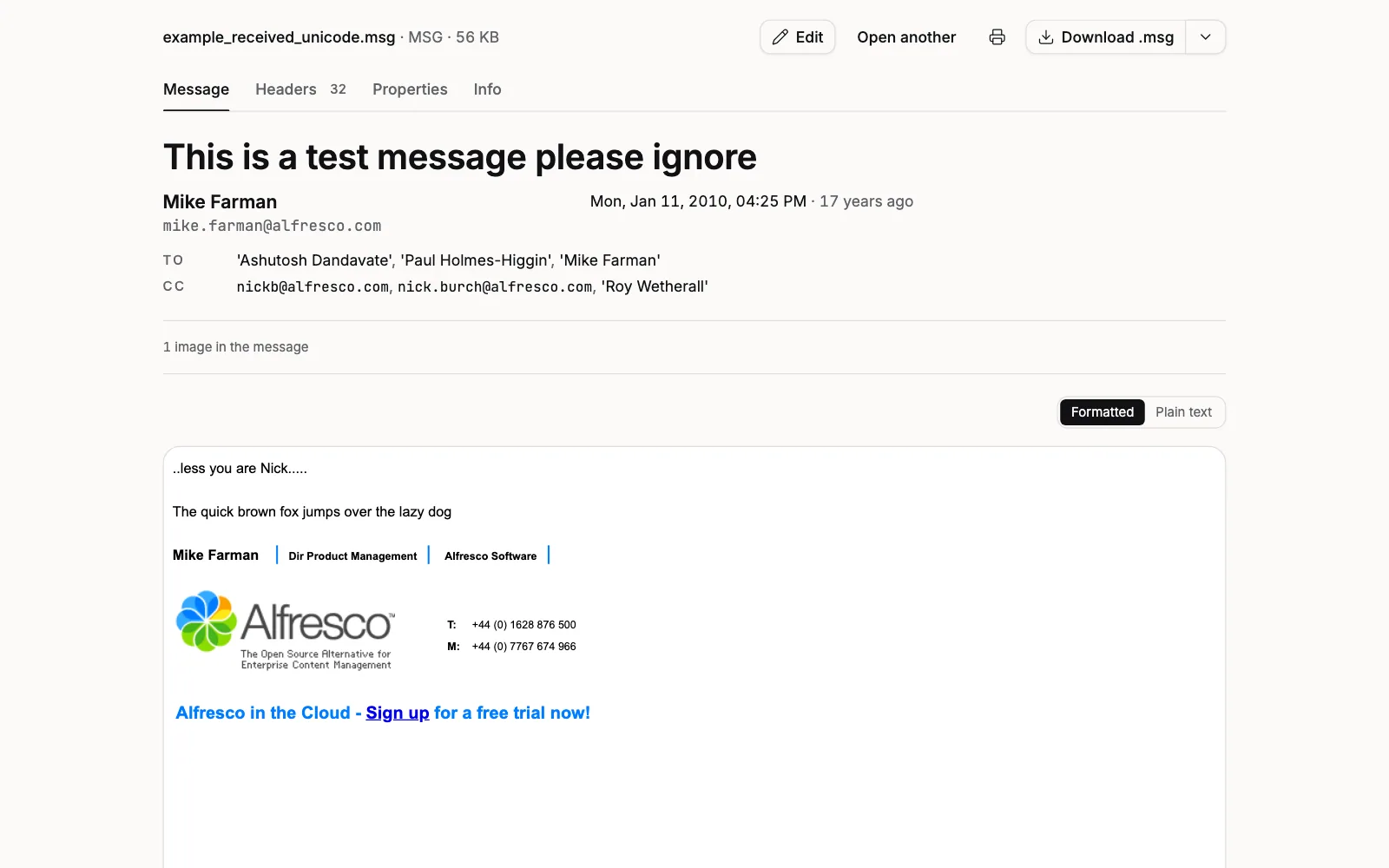Viewport: 1389px width, 868px height.
Task: Click Open another
Action: coord(906,37)
